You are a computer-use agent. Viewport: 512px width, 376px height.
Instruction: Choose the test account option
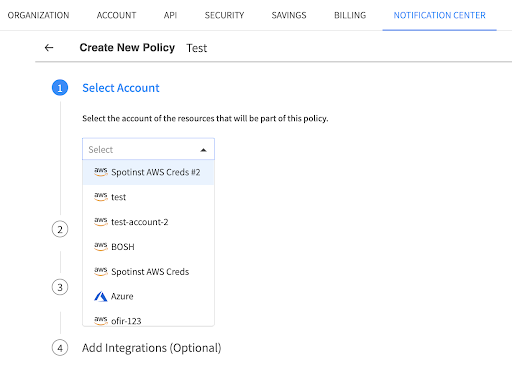click(148, 197)
